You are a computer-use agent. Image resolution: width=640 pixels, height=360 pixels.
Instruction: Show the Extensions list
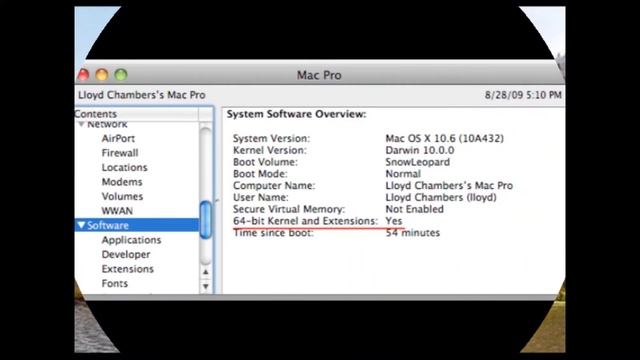click(128, 269)
